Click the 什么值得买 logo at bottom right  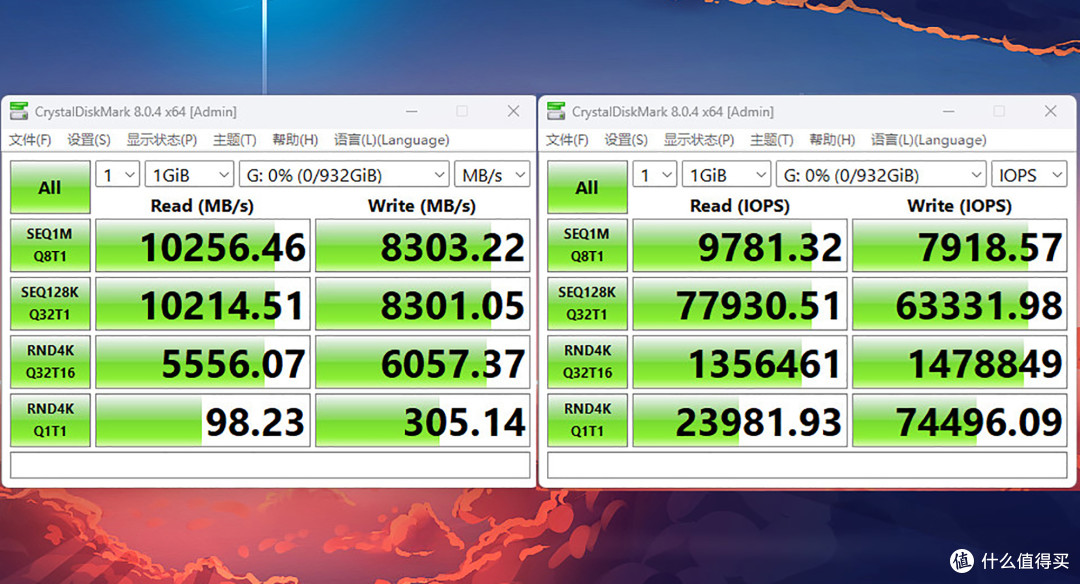pos(1012,561)
